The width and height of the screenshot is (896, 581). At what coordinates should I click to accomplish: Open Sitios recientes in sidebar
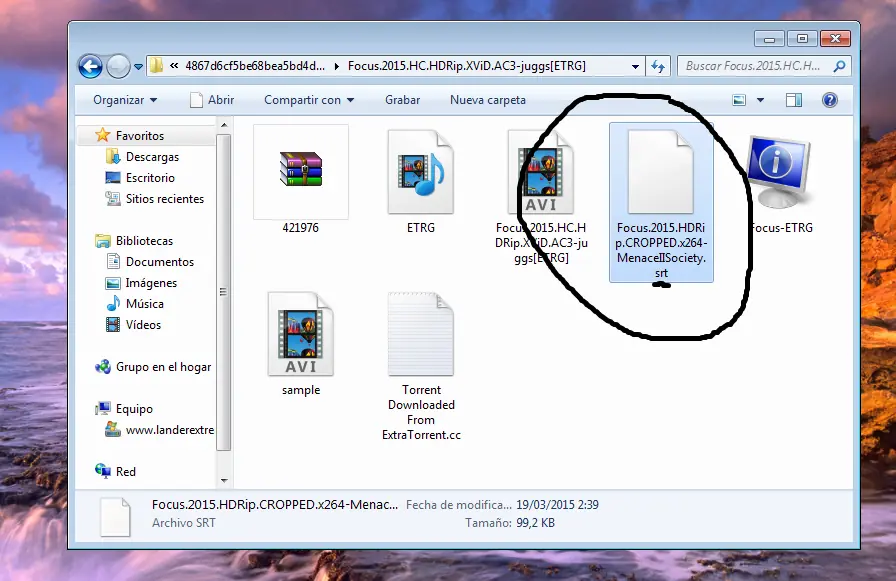[165, 199]
